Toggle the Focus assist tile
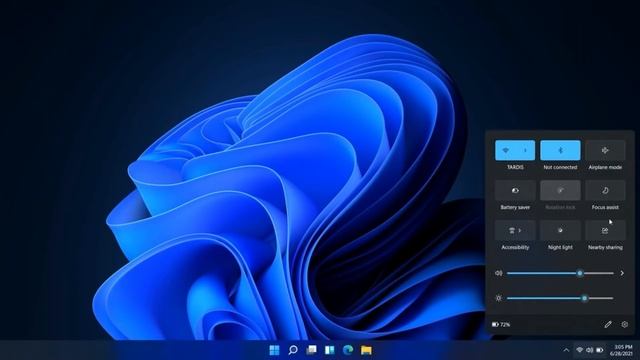The width and height of the screenshot is (640, 360). [605, 190]
